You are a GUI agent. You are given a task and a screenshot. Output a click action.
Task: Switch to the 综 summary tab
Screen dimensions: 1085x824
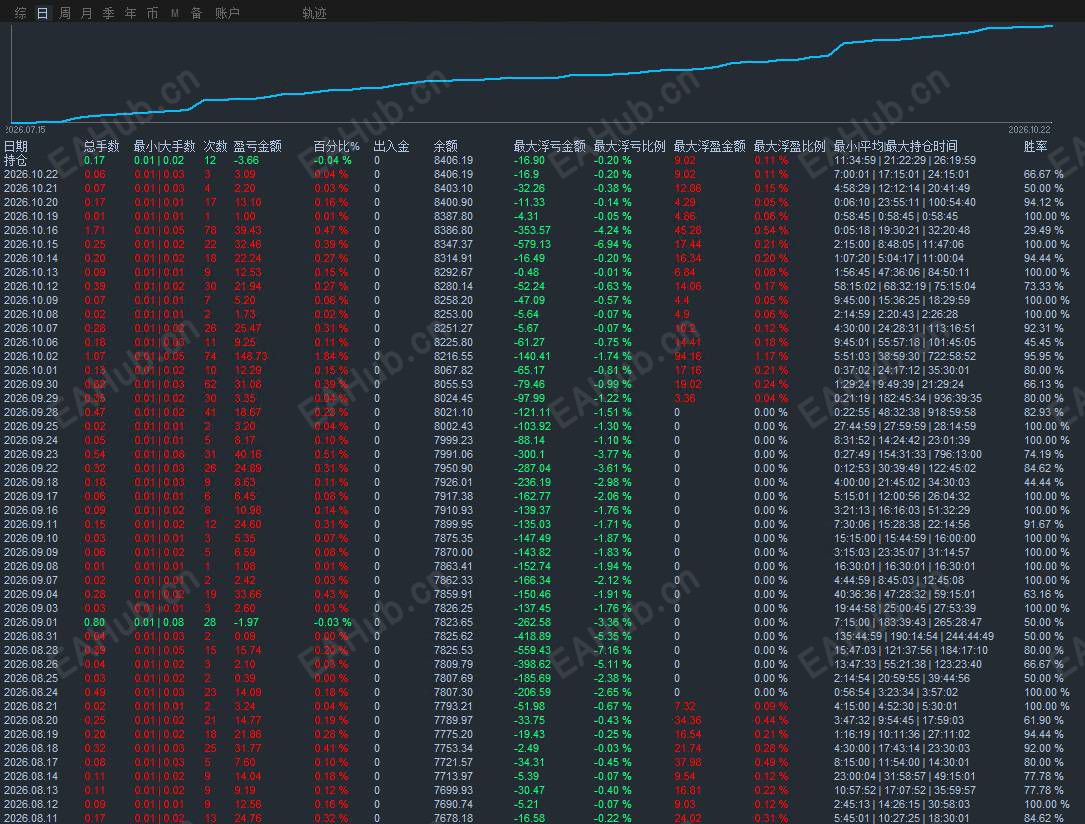pos(21,13)
